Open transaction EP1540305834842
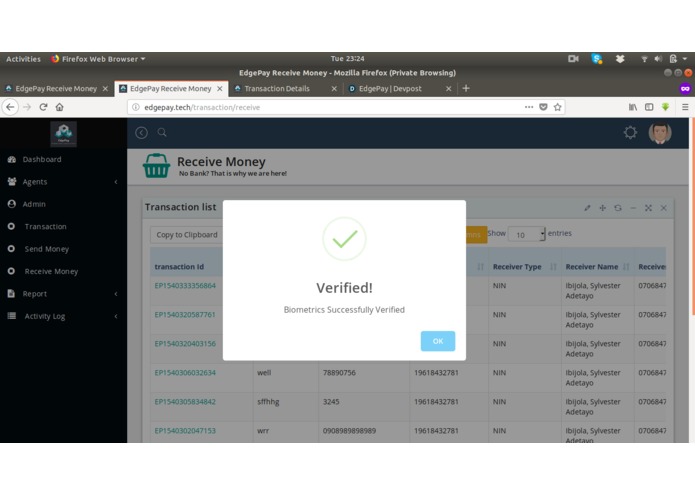695x494 pixels. (x=185, y=402)
